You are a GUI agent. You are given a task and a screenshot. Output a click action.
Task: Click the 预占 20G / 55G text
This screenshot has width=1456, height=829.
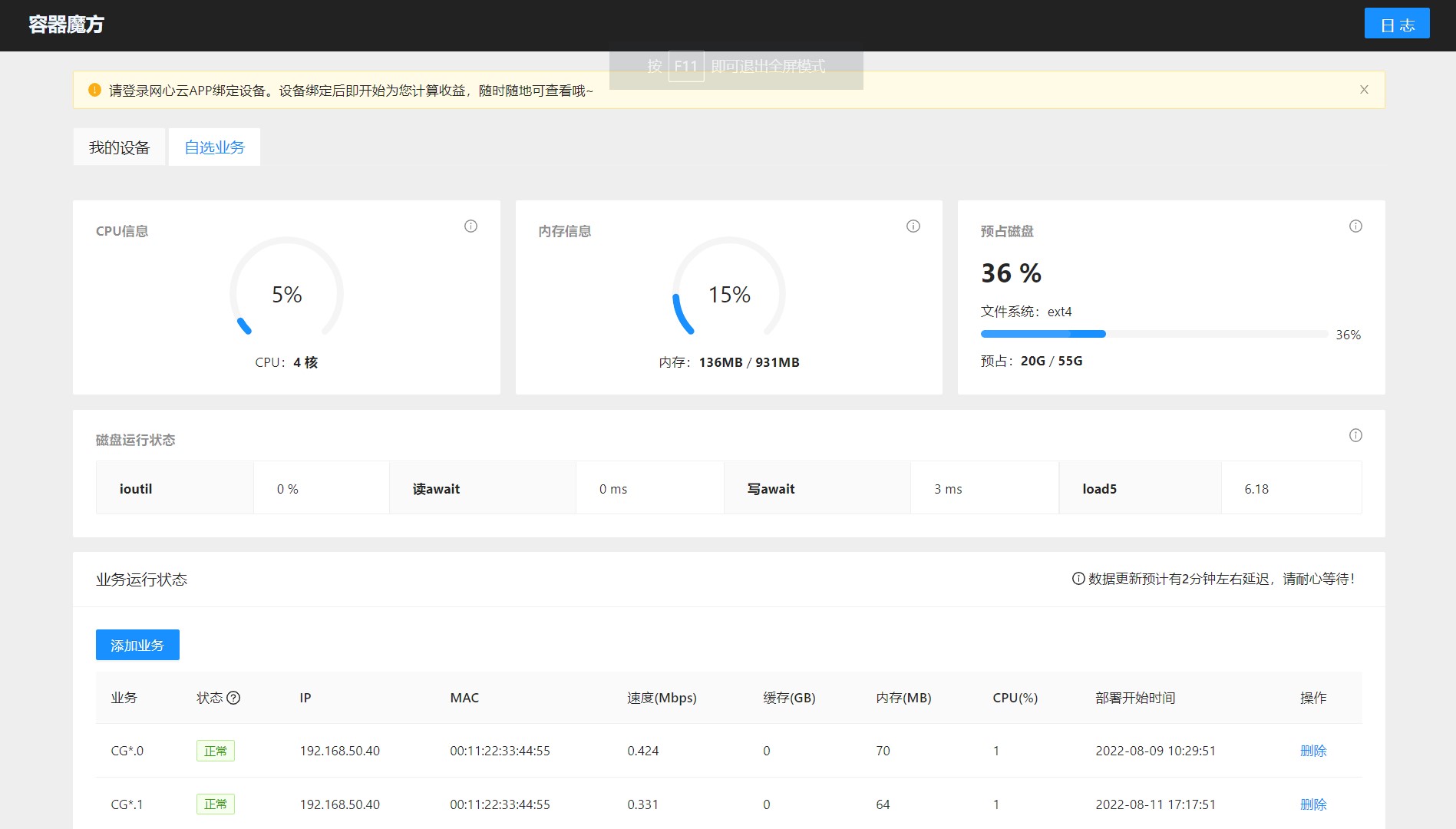[x=1032, y=361]
